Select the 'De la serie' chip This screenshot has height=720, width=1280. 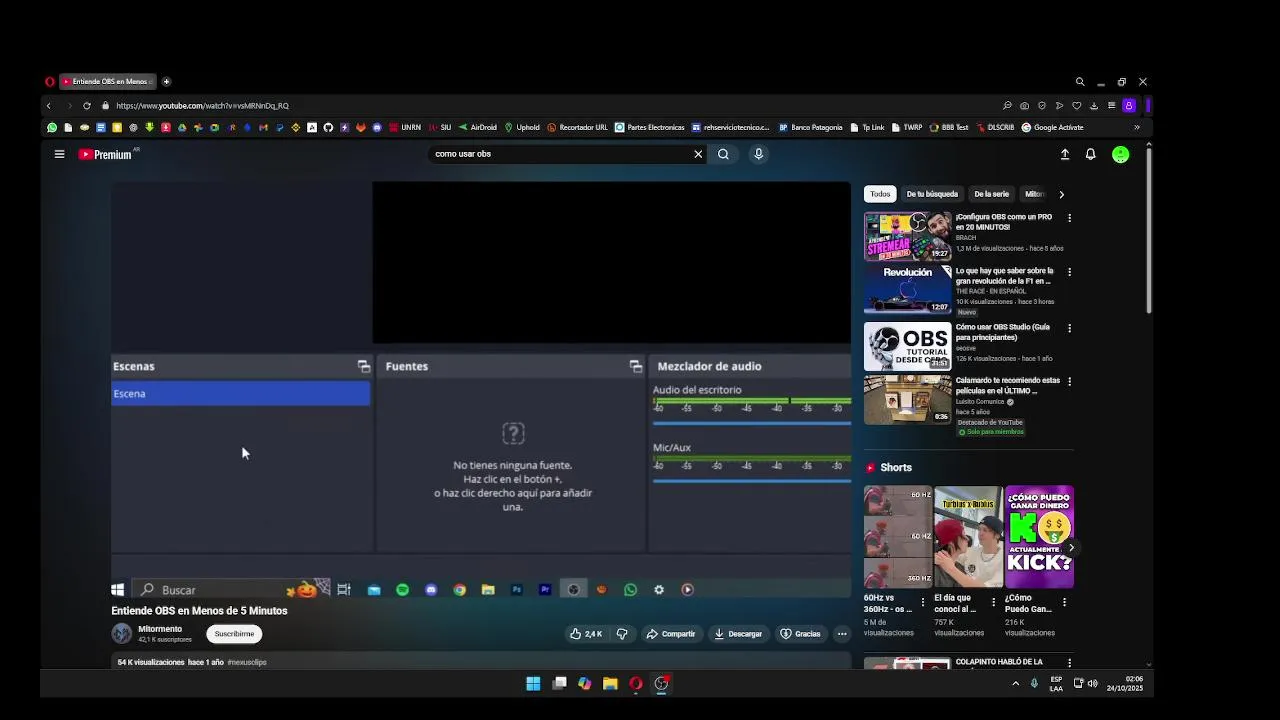point(992,194)
